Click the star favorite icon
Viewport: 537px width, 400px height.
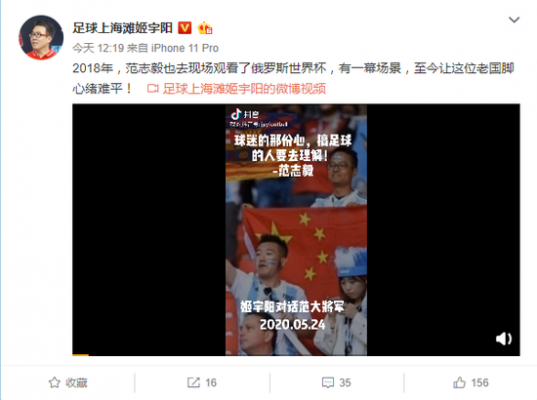[54, 383]
